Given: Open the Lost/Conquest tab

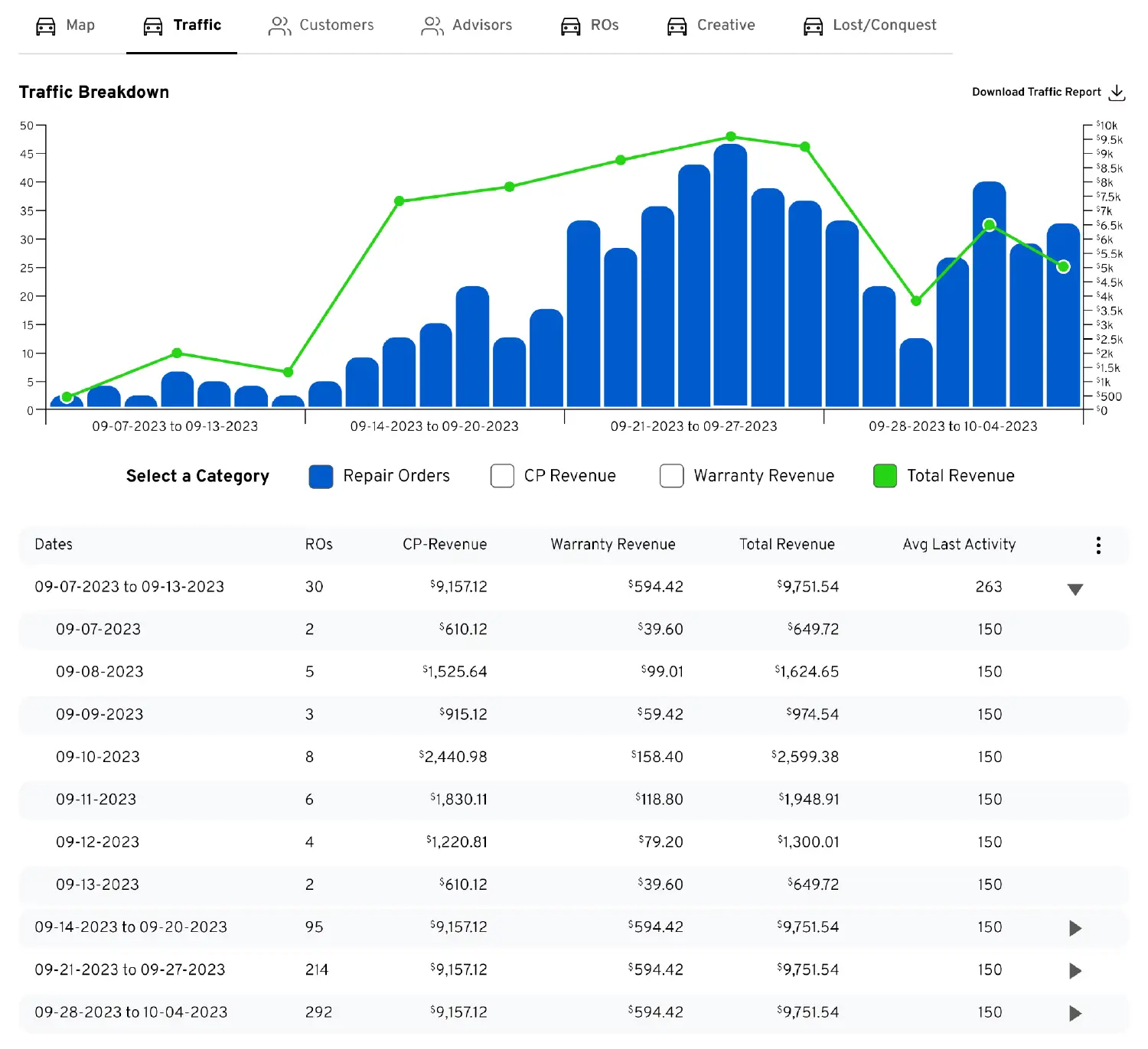Looking at the screenshot, I should [870, 26].
